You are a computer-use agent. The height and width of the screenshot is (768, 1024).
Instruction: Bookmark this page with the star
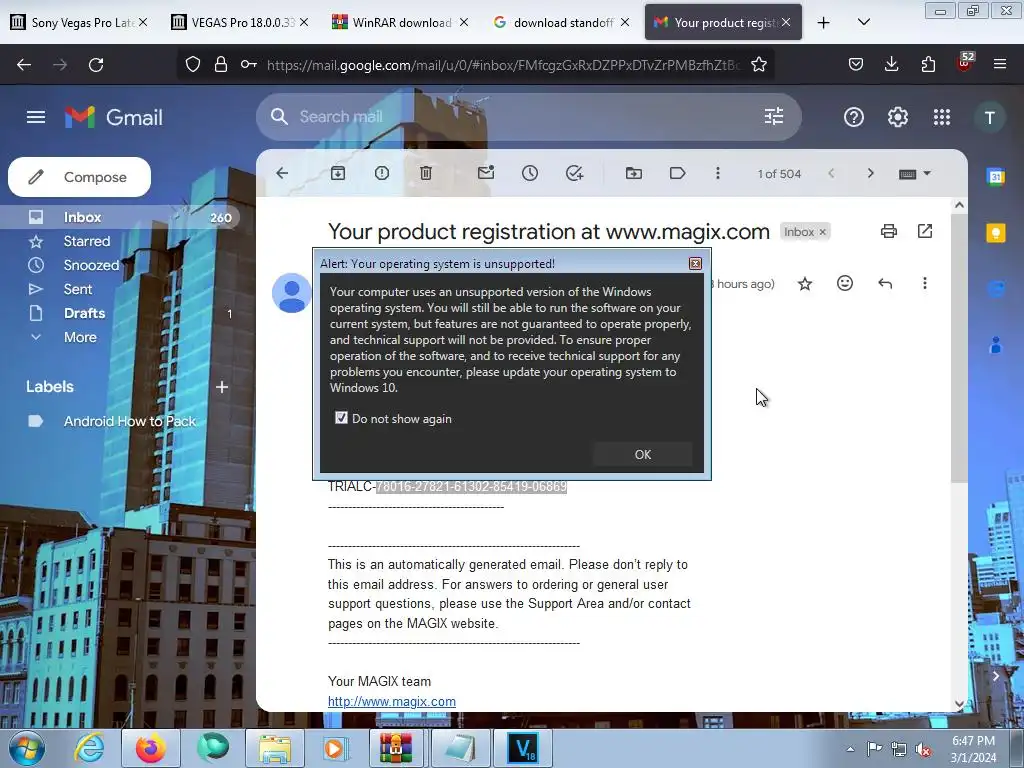tap(758, 65)
